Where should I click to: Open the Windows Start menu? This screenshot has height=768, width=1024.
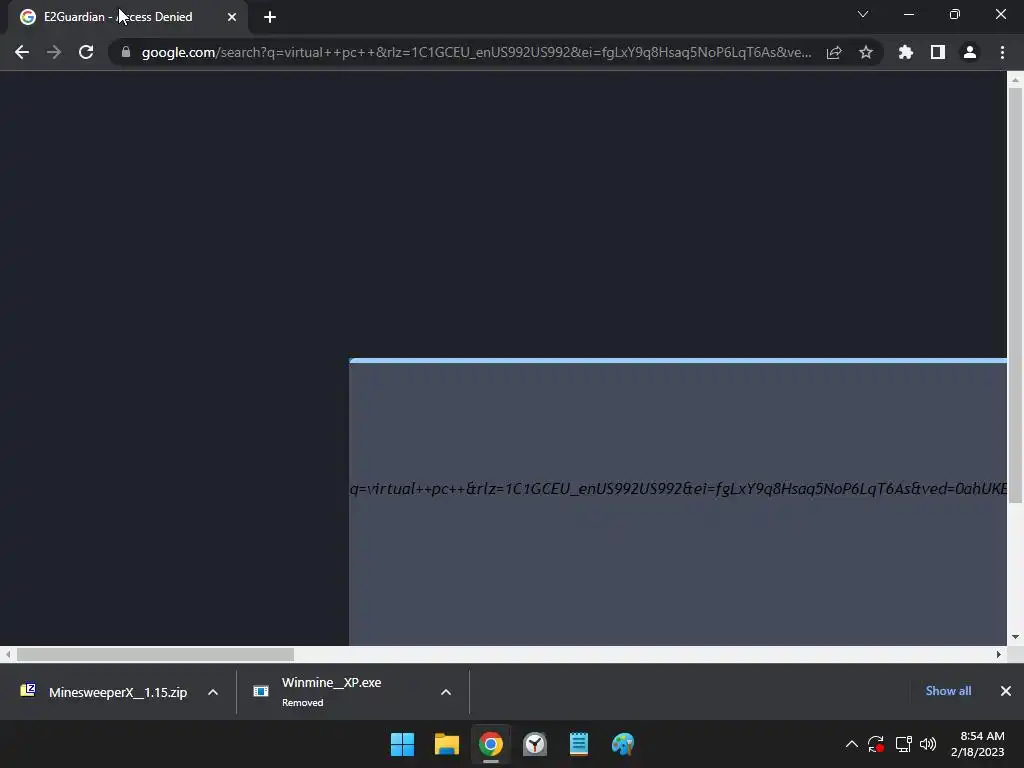tap(402, 744)
